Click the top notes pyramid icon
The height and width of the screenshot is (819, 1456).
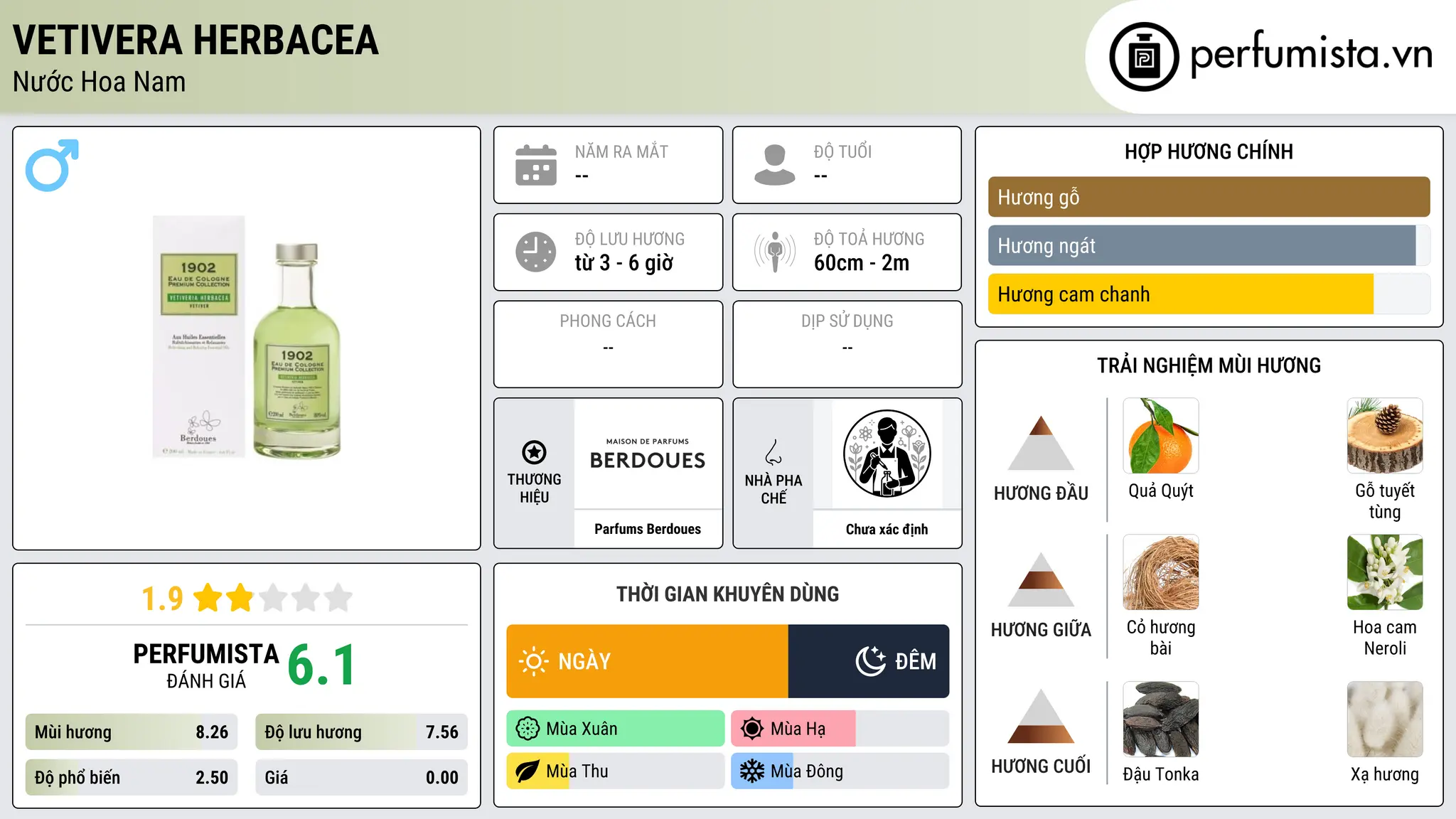pyautogui.click(x=1041, y=443)
